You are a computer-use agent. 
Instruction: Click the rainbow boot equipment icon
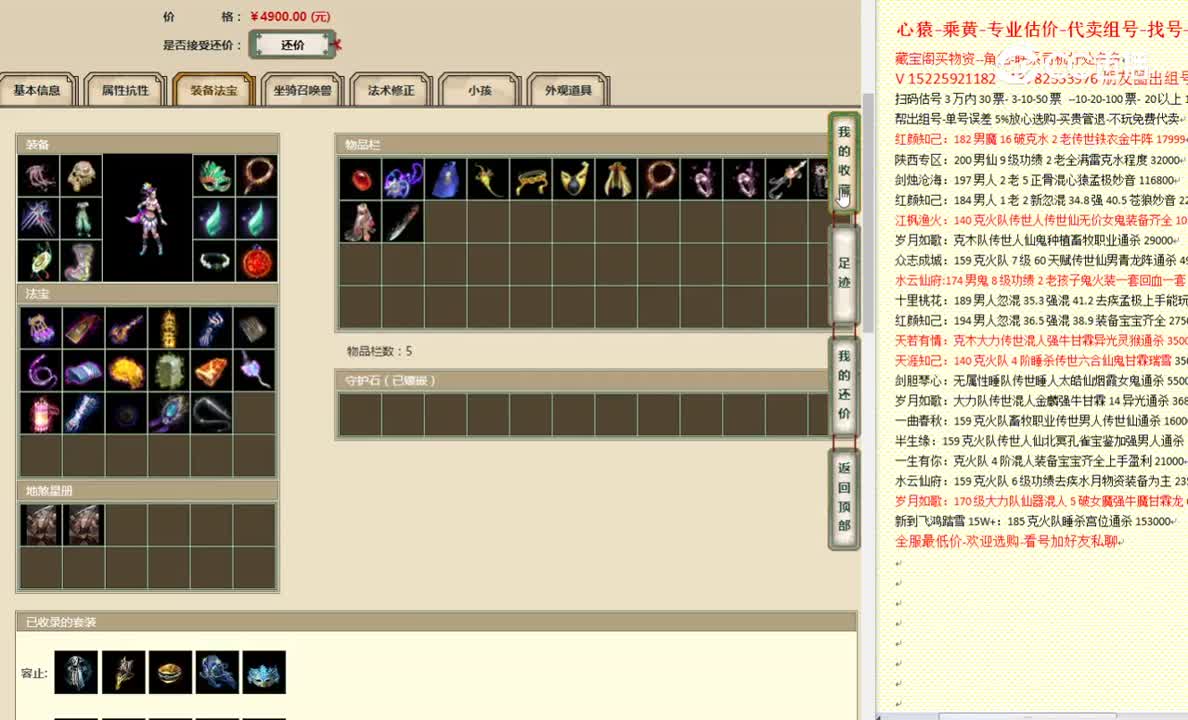point(81,261)
